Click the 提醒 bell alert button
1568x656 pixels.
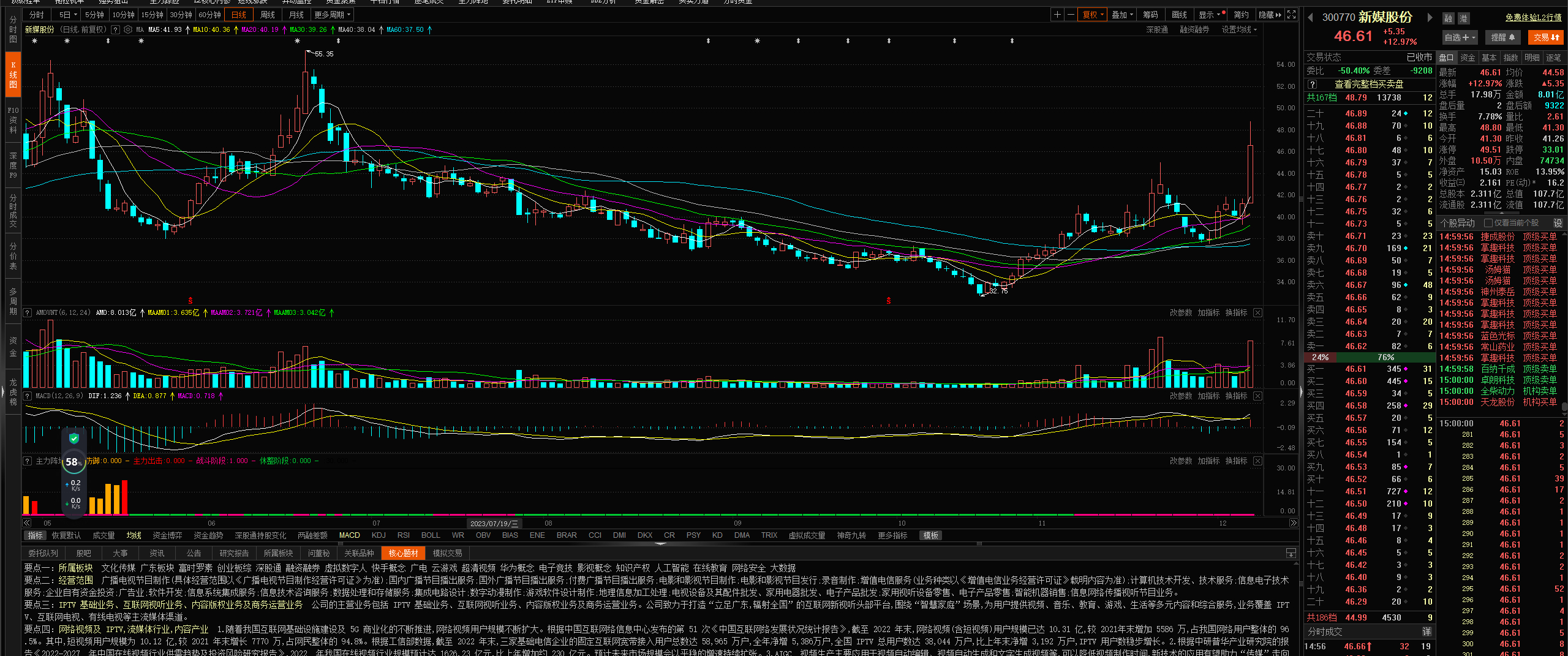click(1503, 37)
